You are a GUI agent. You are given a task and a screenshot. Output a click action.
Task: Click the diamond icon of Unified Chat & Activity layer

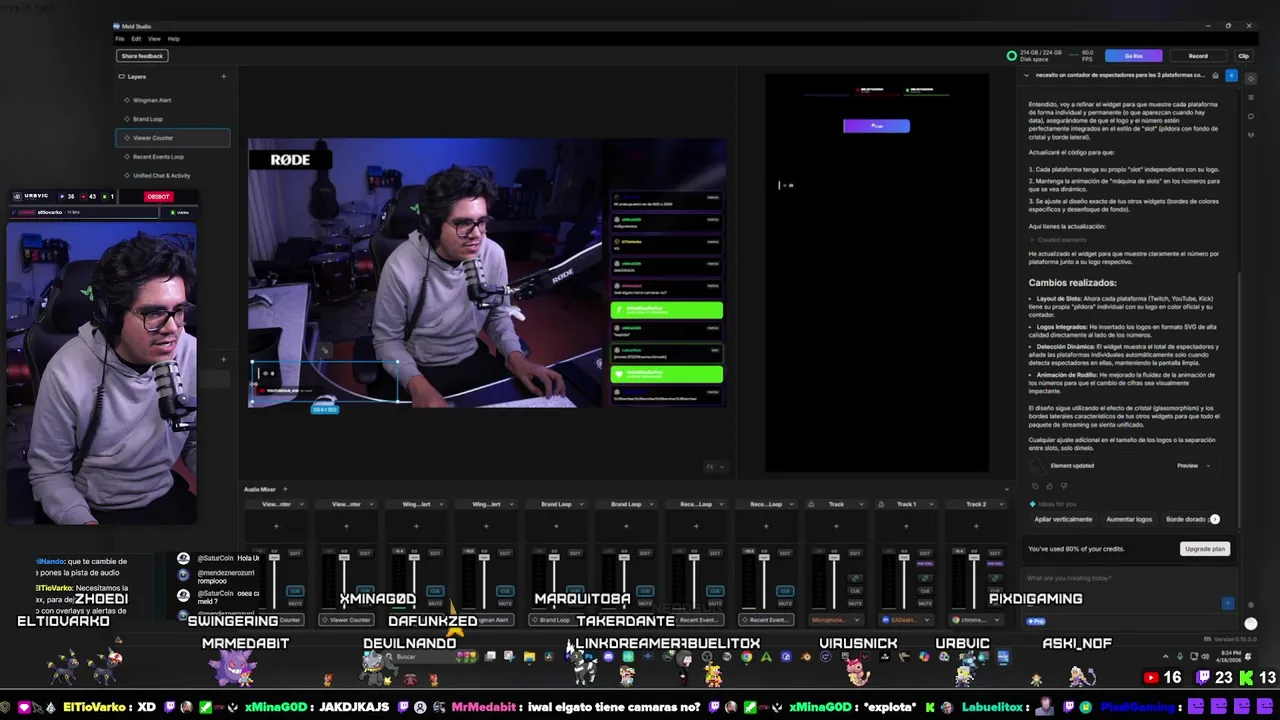pos(127,176)
